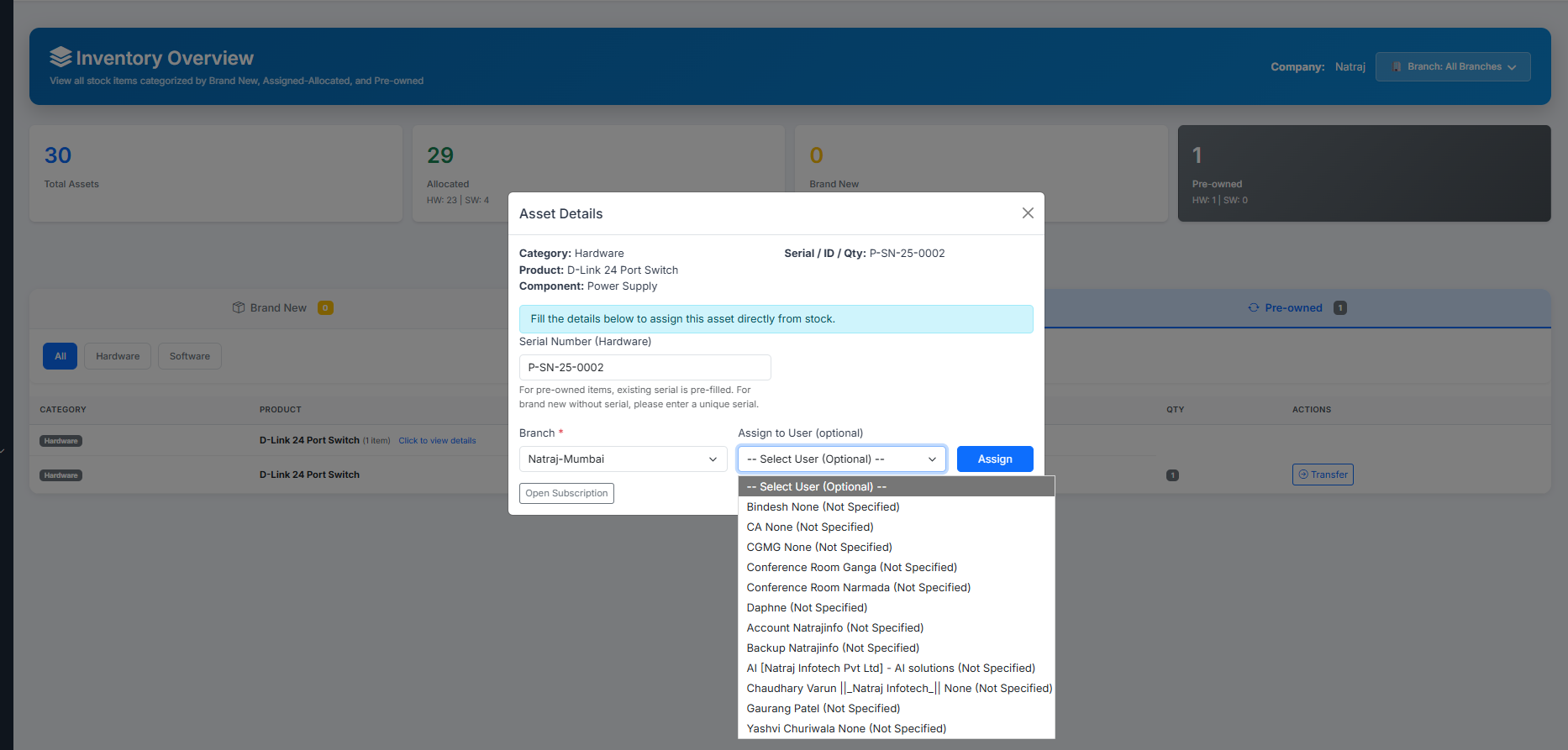Select Account Natrajinfo option
This screenshot has width=1568, height=750.
tap(897, 628)
